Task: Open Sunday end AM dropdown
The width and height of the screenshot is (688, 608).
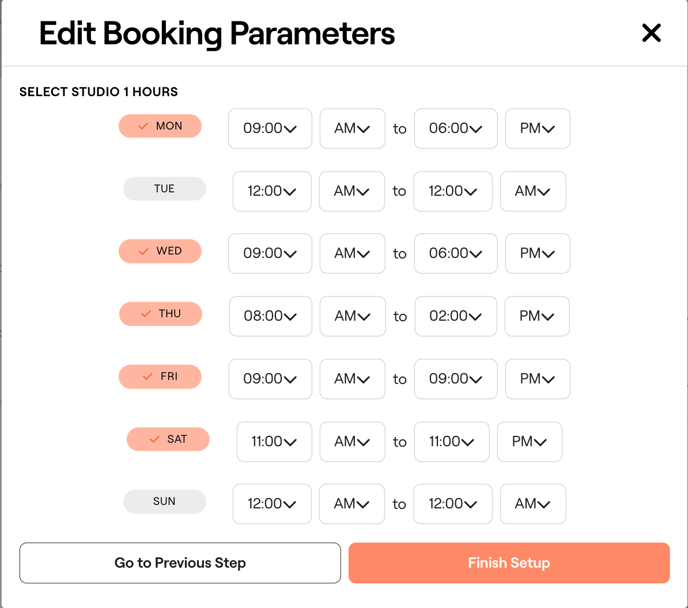Action: [x=532, y=504]
